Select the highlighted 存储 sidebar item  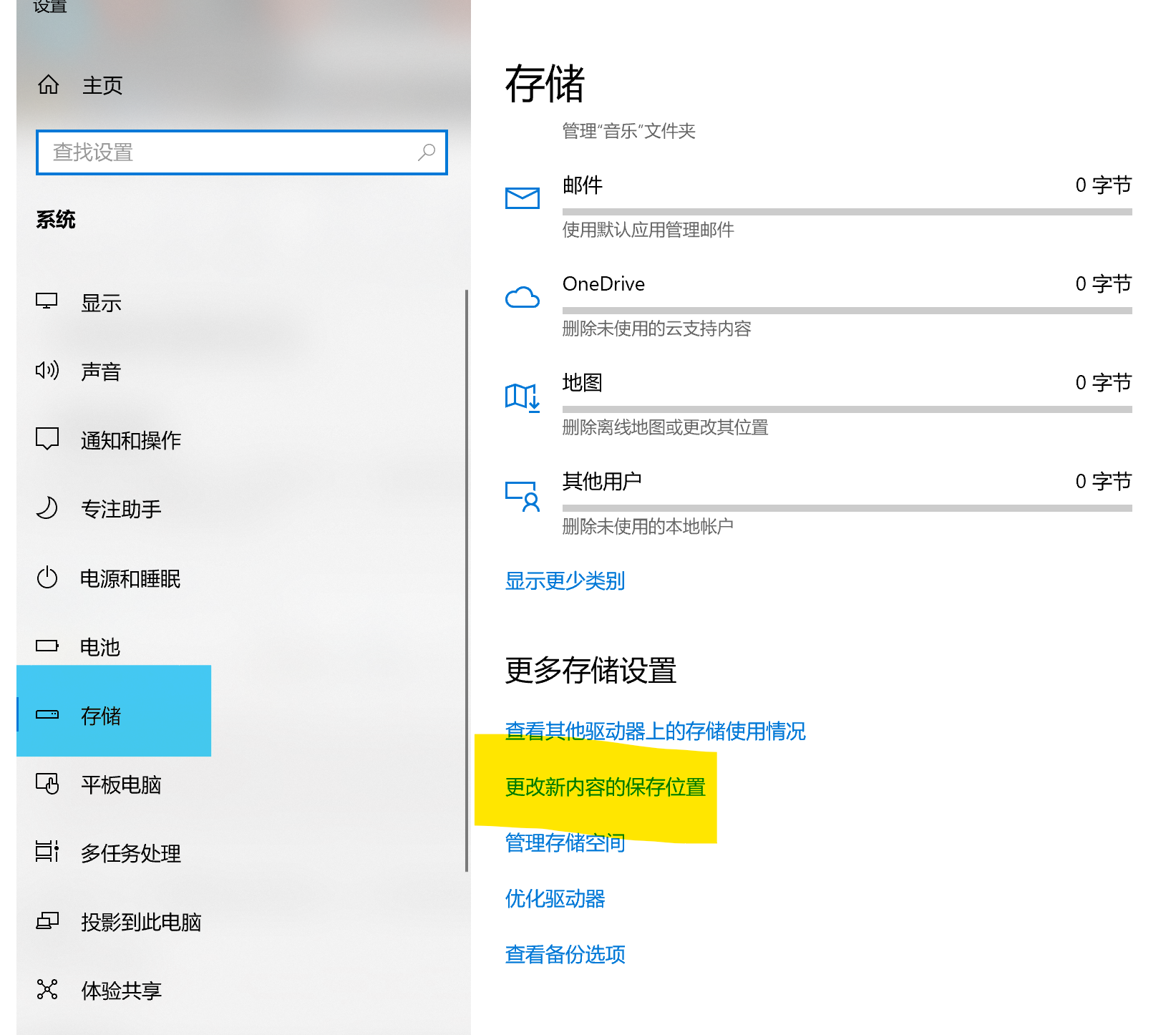114,711
